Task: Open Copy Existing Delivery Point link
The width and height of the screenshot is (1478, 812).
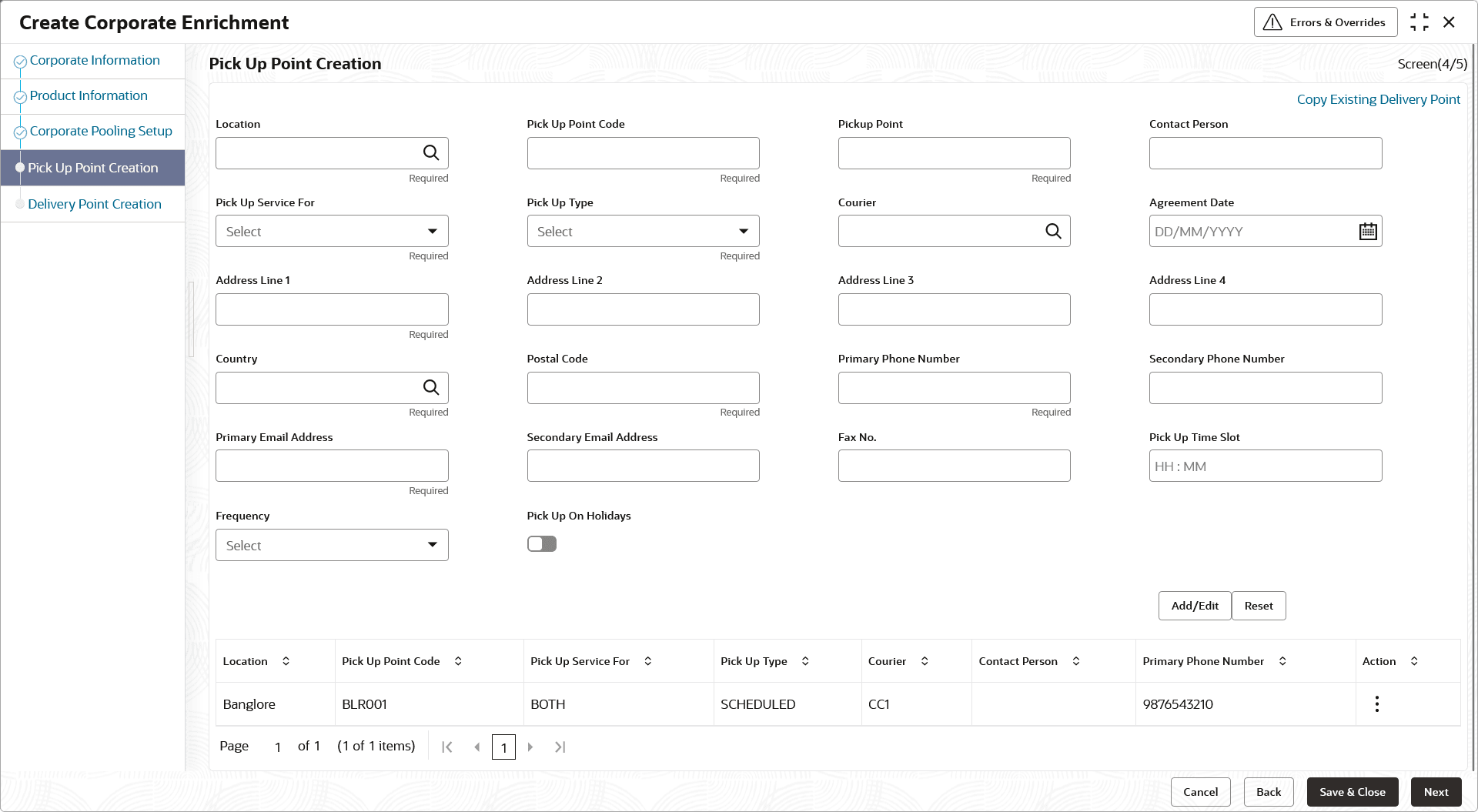Action: pos(1378,99)
